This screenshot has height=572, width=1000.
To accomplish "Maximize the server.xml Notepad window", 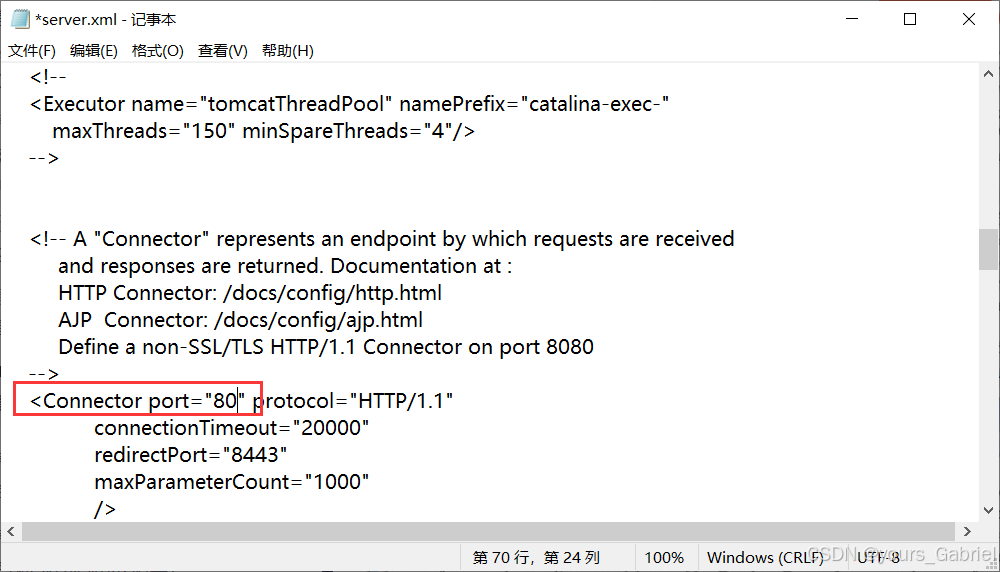I will tap(910, 19).
